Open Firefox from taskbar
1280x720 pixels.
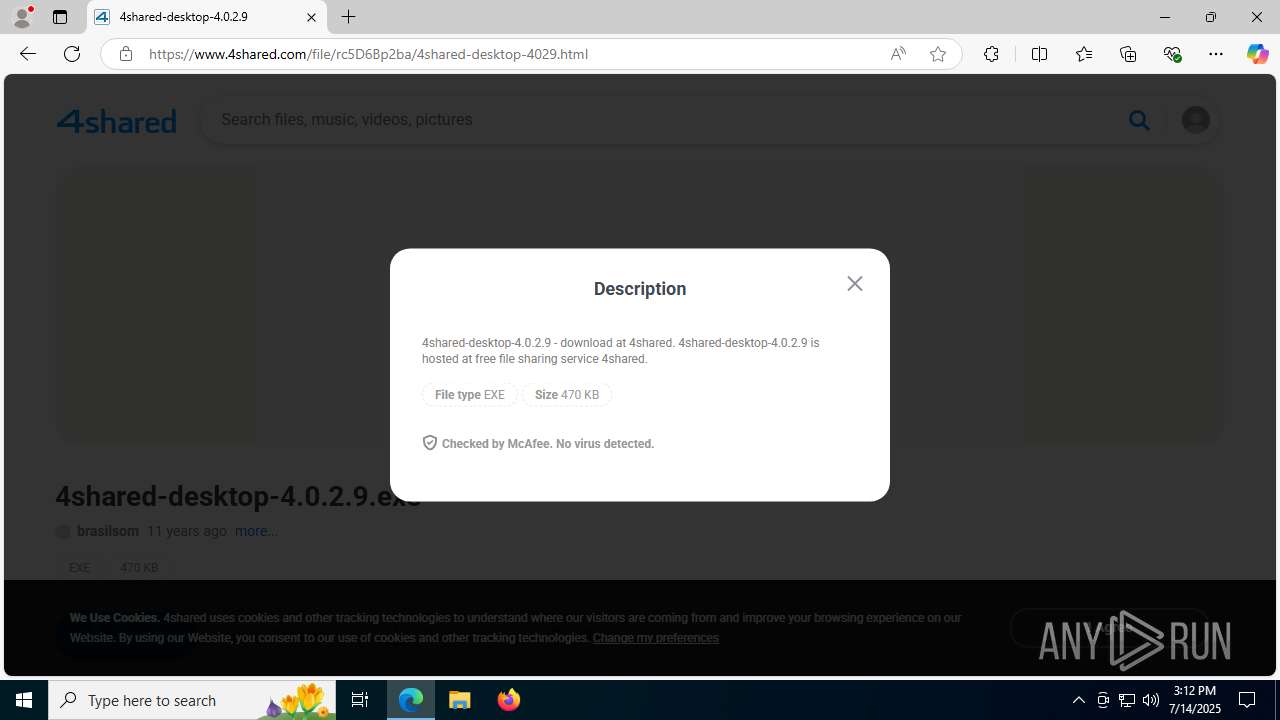[508, 700]
